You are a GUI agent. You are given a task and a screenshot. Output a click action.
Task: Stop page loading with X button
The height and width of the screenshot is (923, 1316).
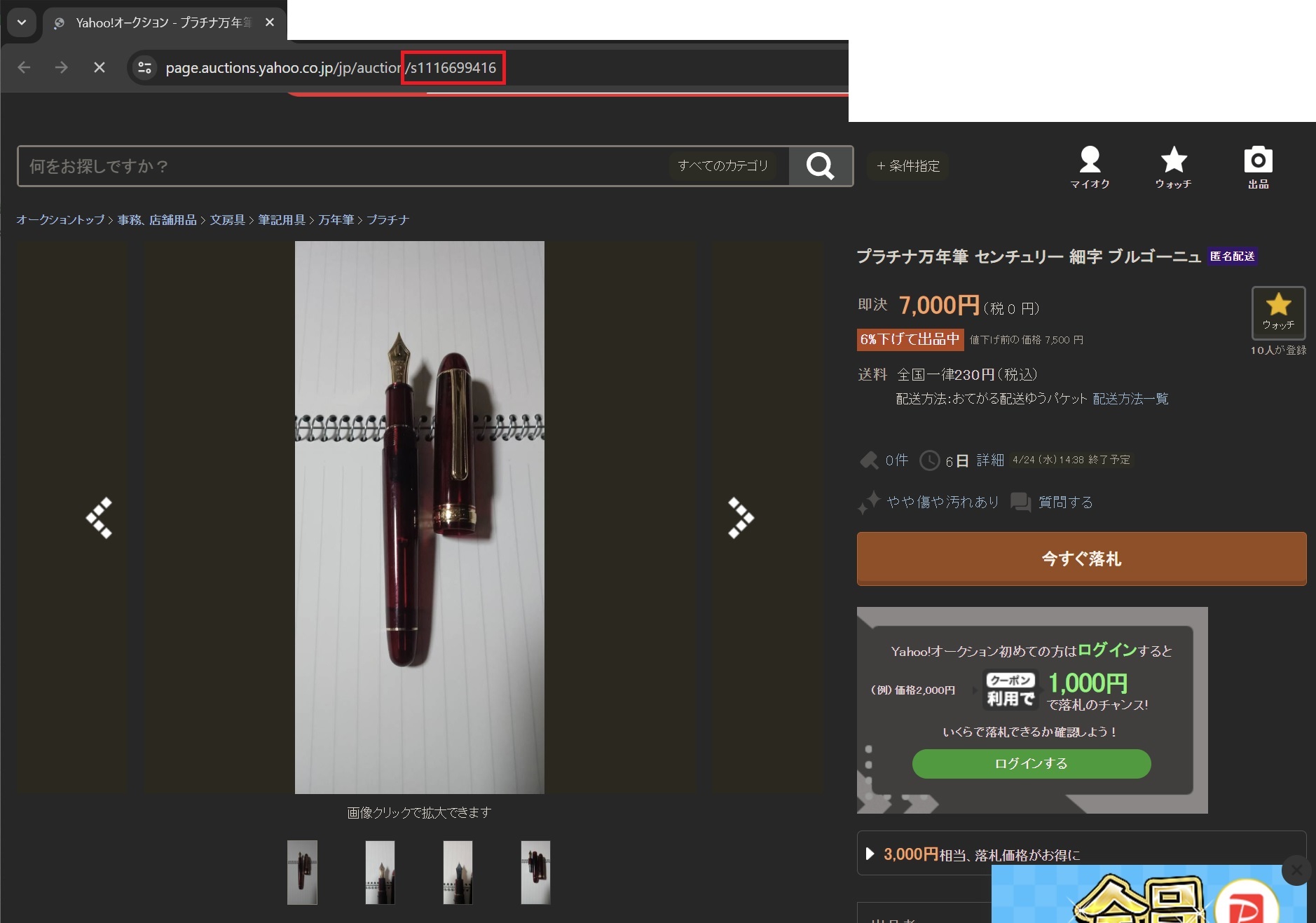pos(100,67)
